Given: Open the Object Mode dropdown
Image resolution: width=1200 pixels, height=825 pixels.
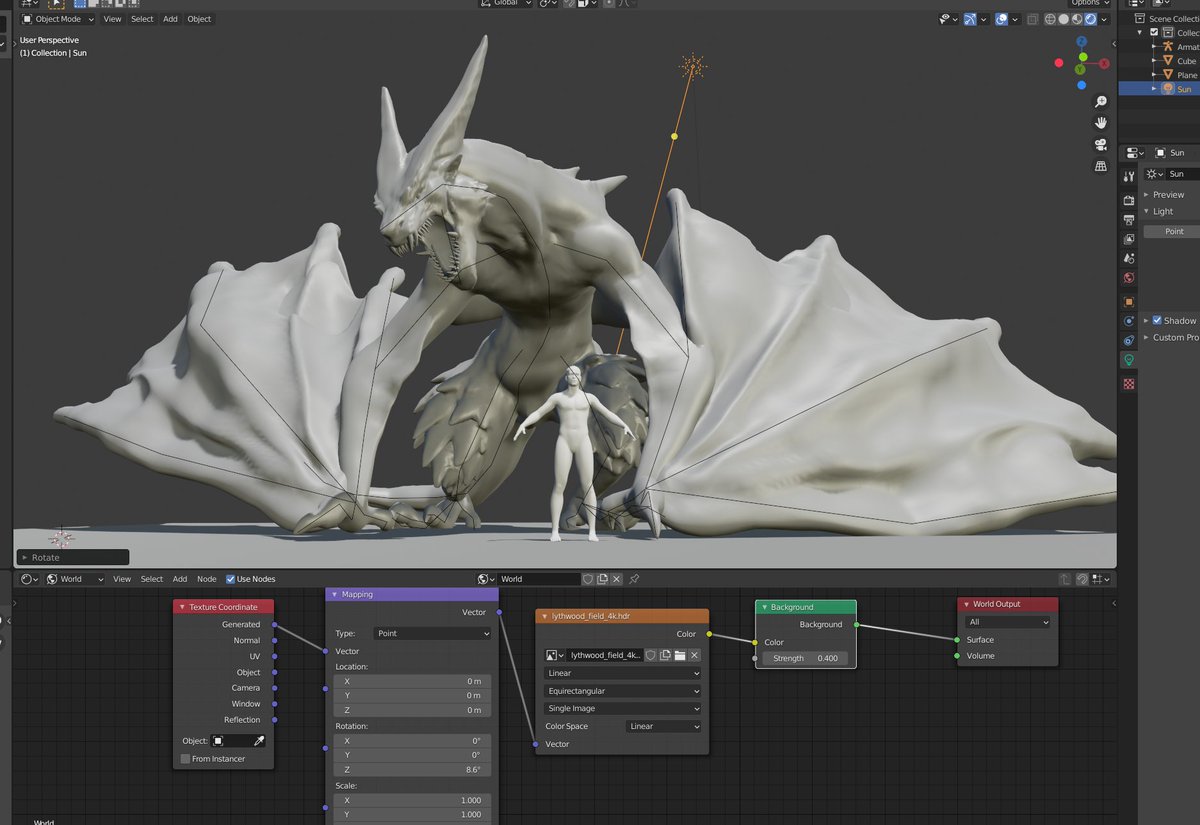Looking at the screenshot, I should point(58,19).
